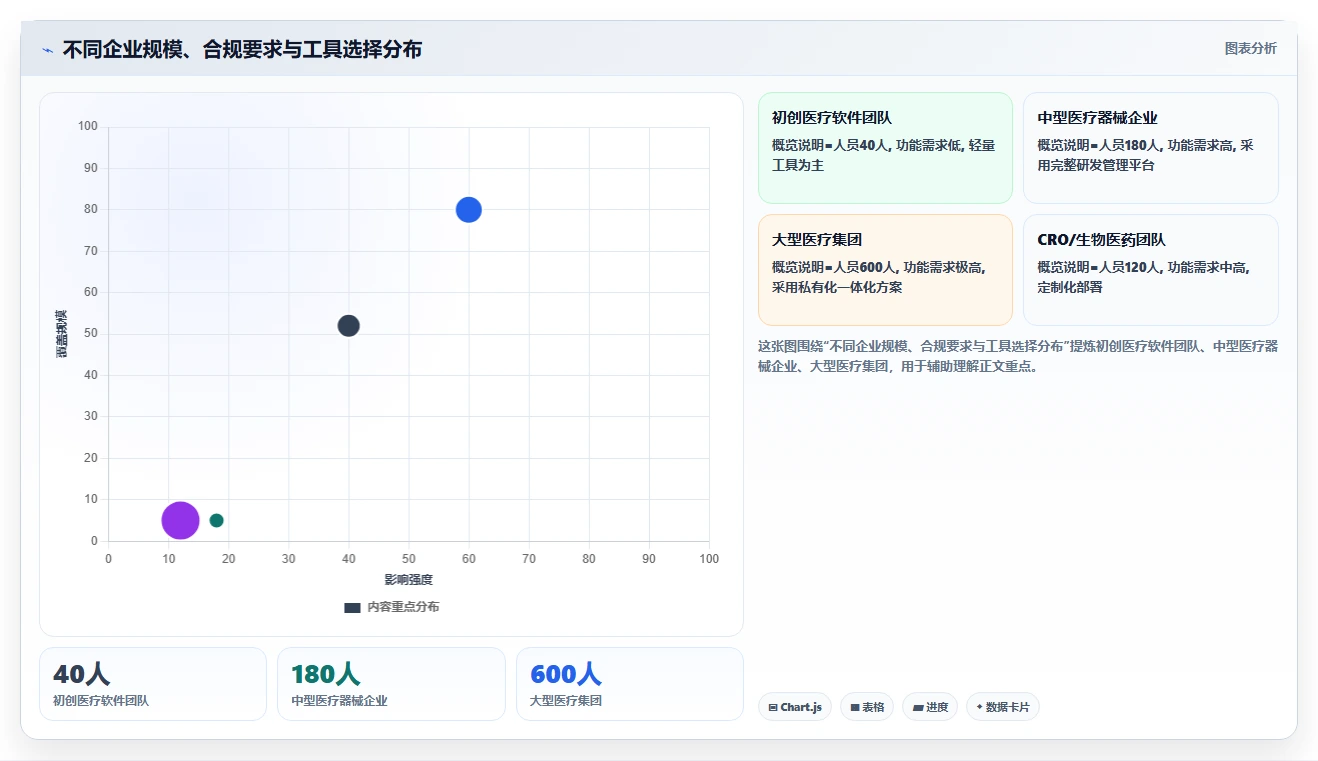The image size is (1318, 761).
Task: Click text 采用私有化一体化方案
Action: [837, 287]
